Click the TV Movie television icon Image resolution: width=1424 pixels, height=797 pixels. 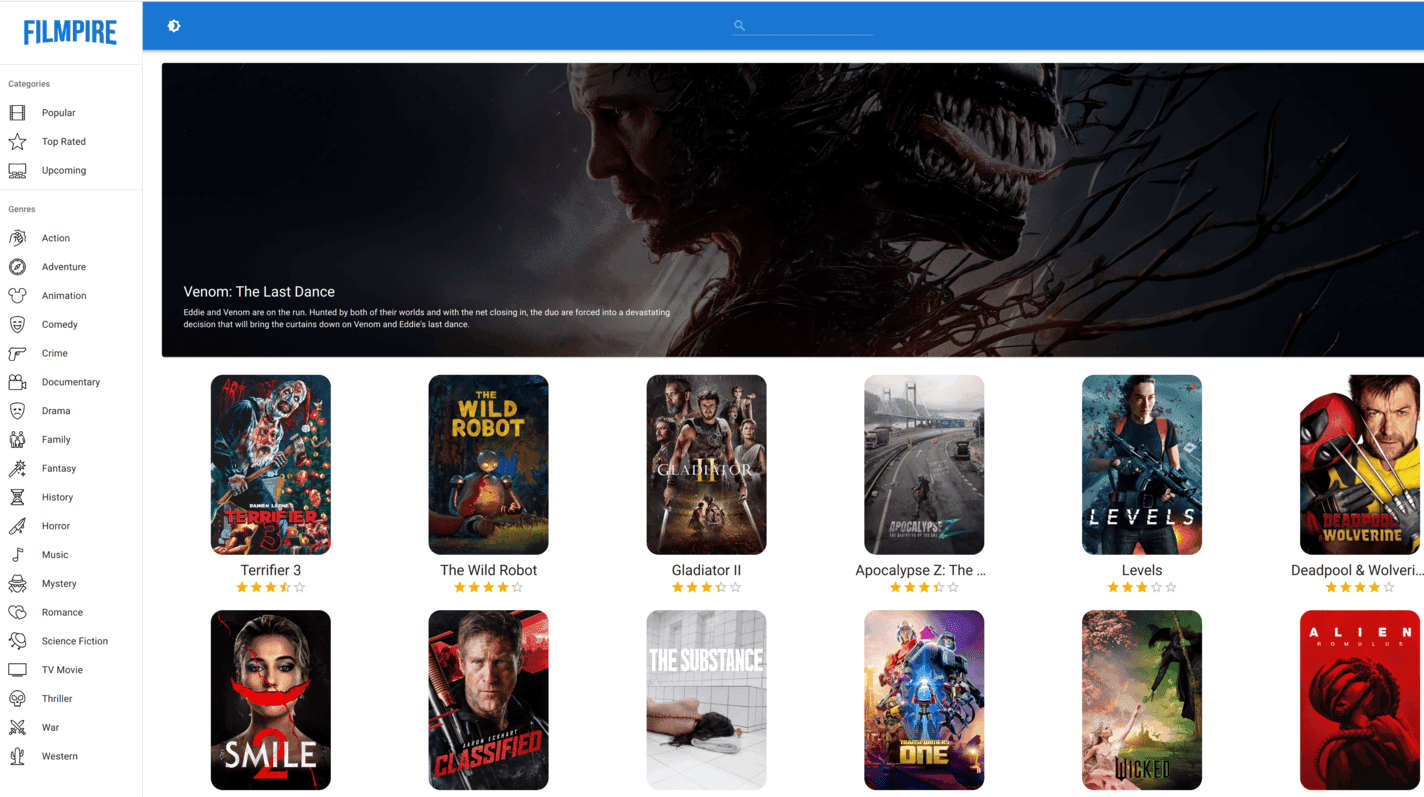(17, 670)
